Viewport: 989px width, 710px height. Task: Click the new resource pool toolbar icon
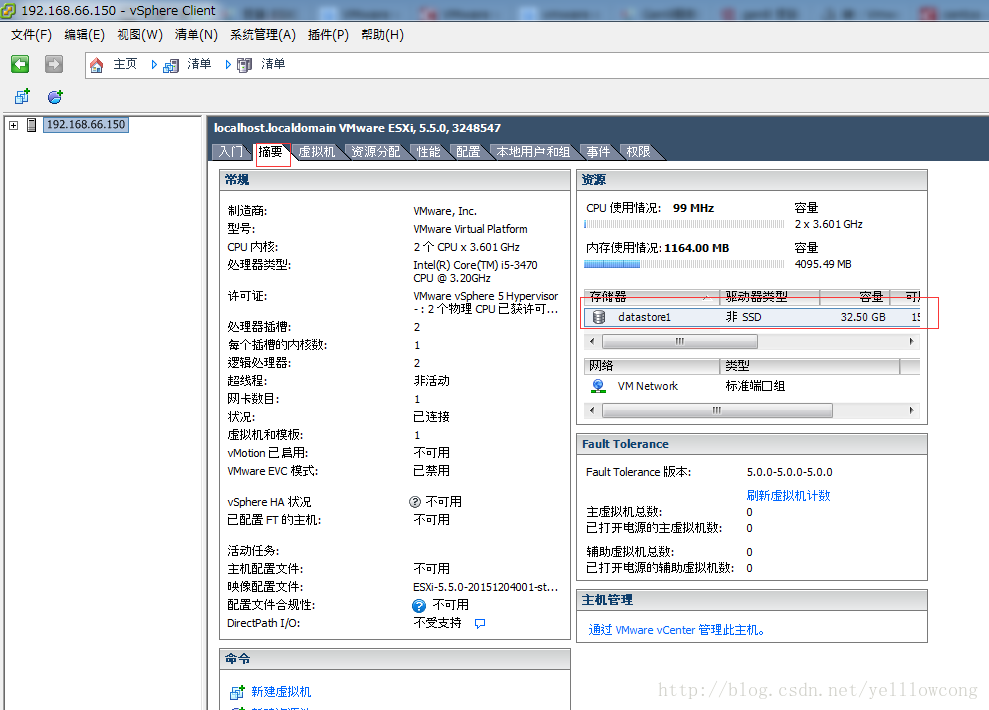56,96
